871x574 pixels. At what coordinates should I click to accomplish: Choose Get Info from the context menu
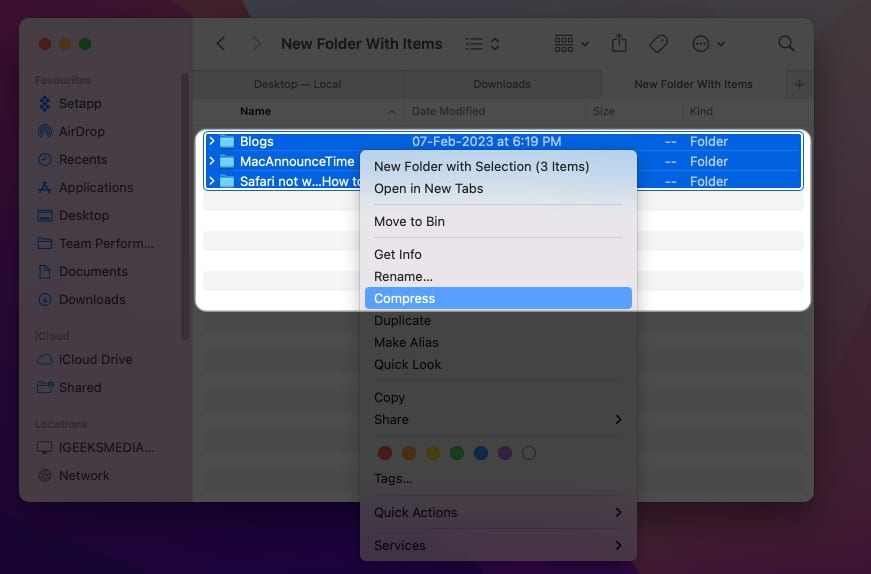click(498, 254)
